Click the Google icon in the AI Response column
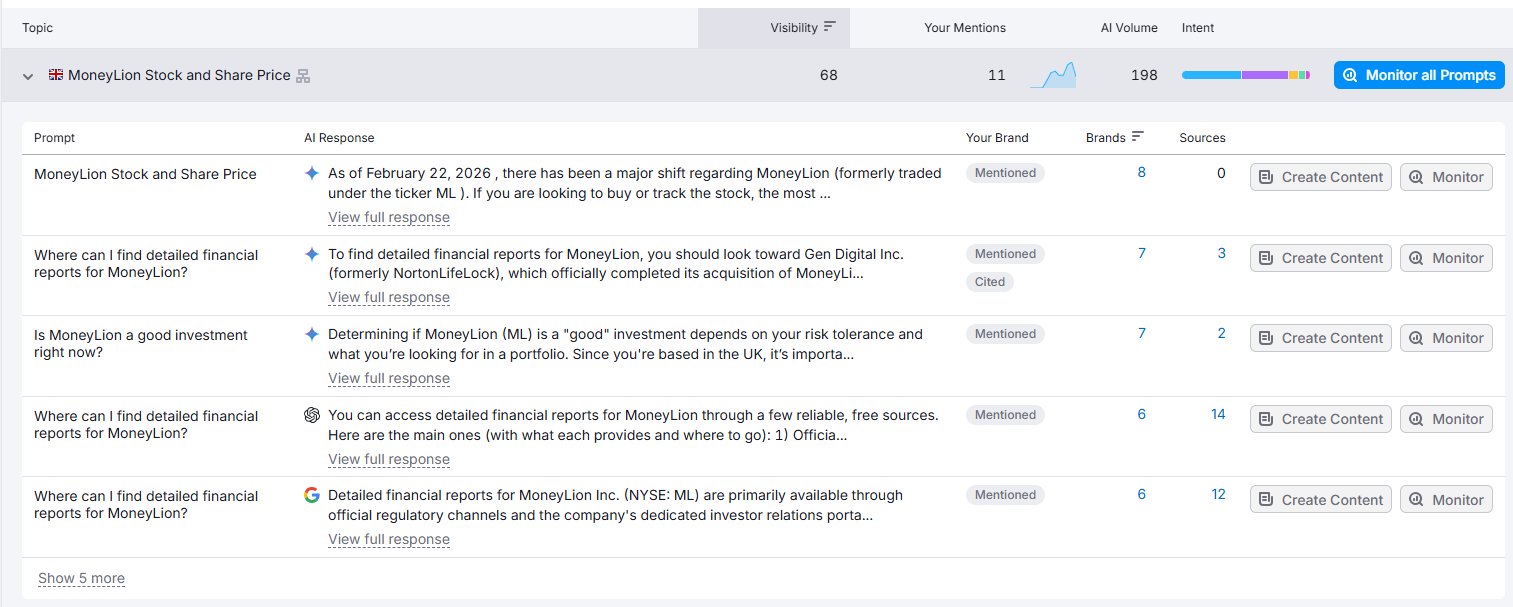This screenshot has height=607, width=1513. click(312, 495)
